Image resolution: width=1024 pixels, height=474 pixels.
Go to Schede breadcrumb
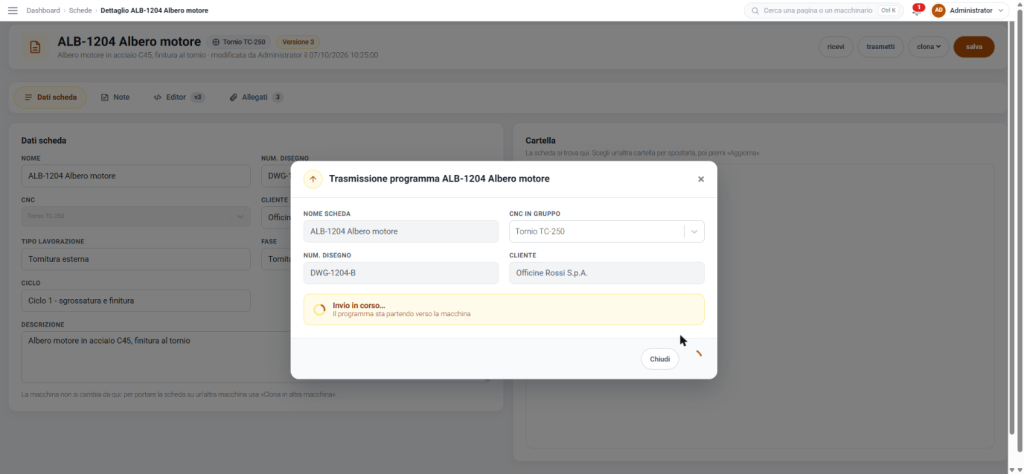80,10
